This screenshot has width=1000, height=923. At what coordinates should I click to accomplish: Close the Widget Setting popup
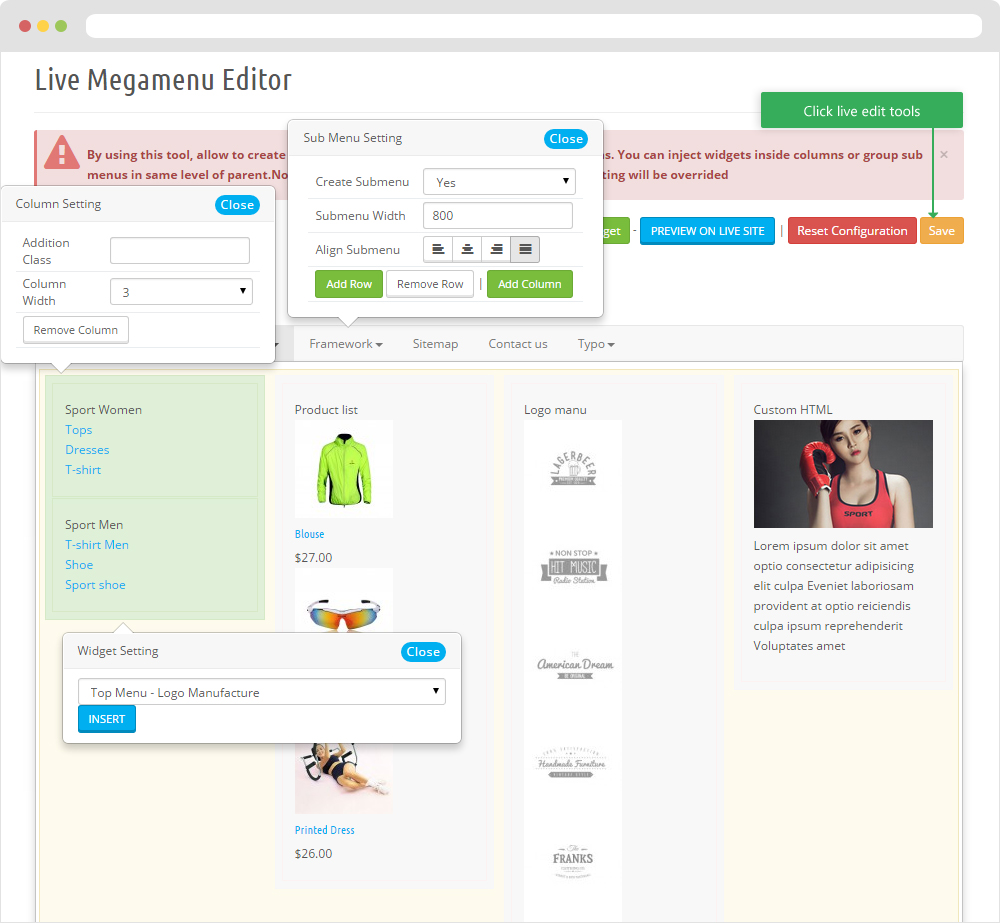pyautogui.click(x=423, y=651)
